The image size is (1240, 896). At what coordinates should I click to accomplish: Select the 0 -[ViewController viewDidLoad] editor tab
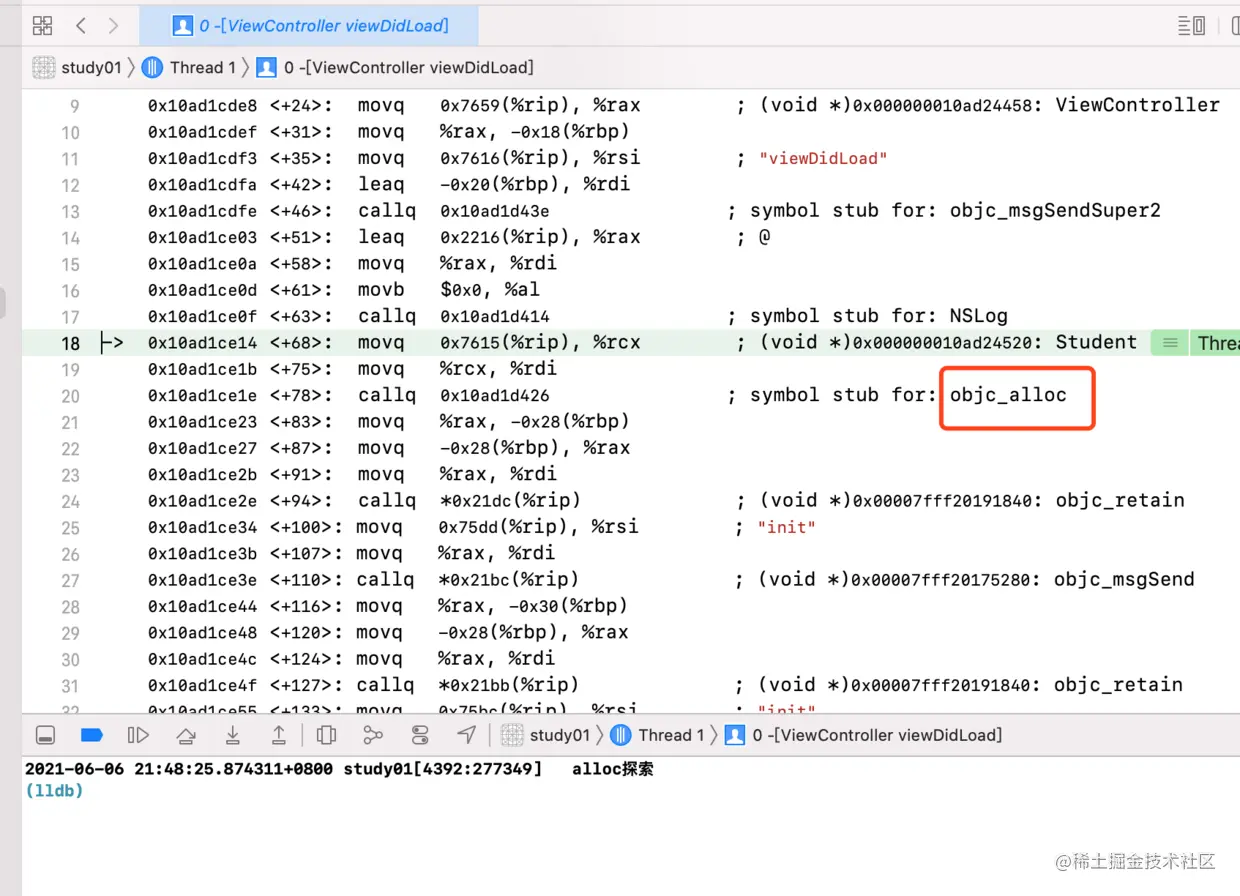[x=309, y=26]
